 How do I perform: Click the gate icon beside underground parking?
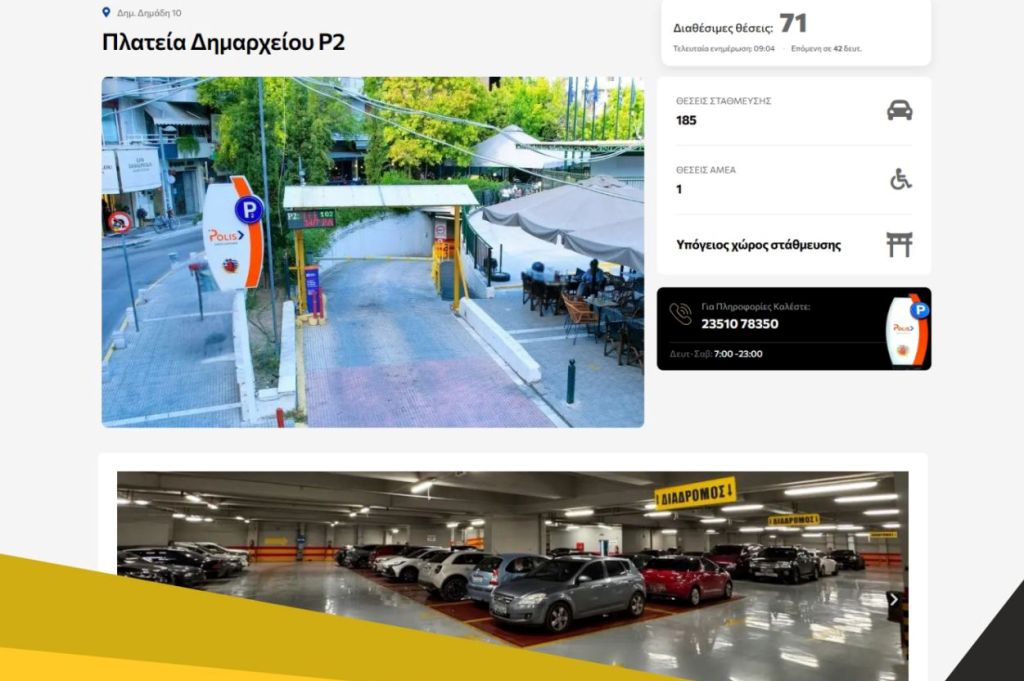click(x=899, y=245)
